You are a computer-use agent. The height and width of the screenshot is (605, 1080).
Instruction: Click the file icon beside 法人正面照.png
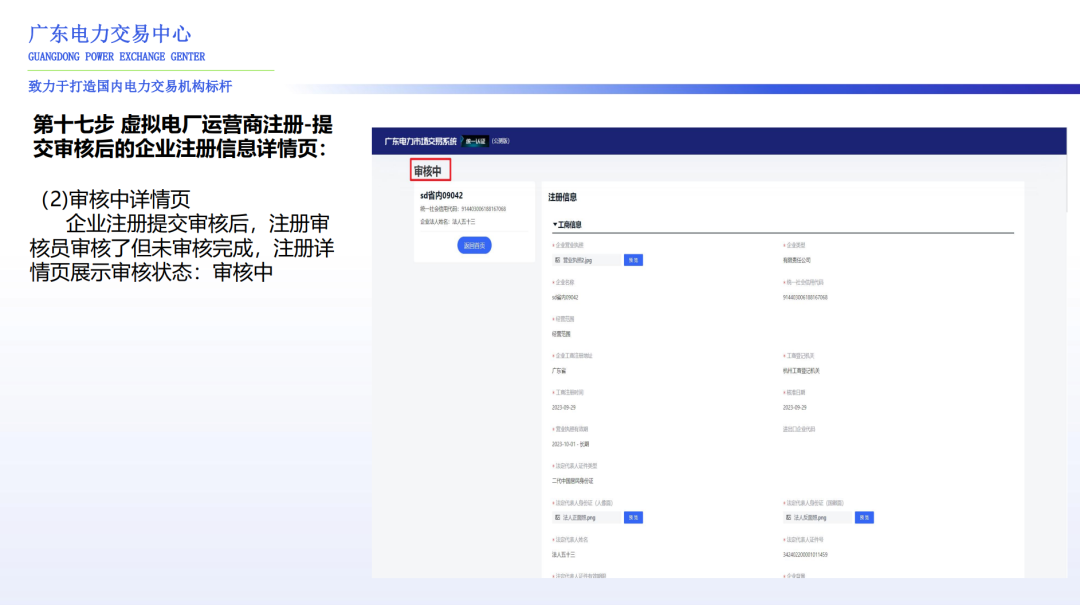tap(557, 518)
